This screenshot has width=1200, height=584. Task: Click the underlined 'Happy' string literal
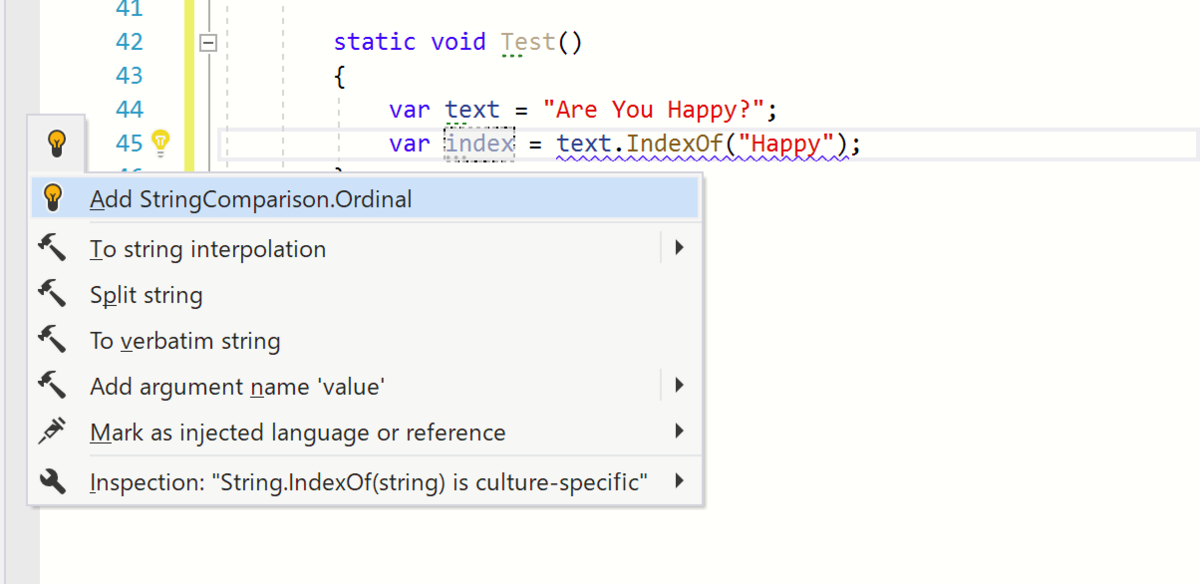786,143
